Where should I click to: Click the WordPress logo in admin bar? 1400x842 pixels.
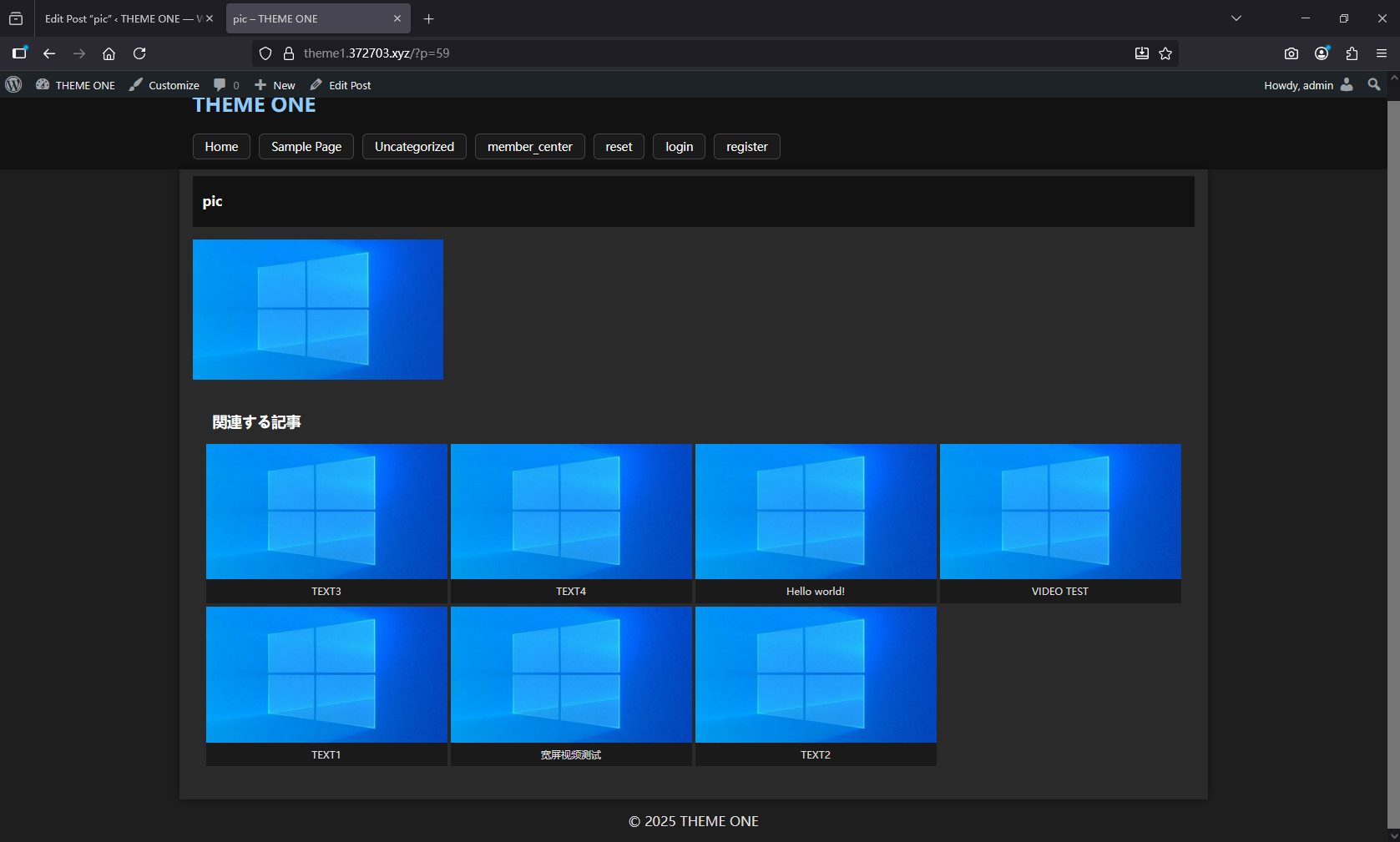tap(13, 84)
